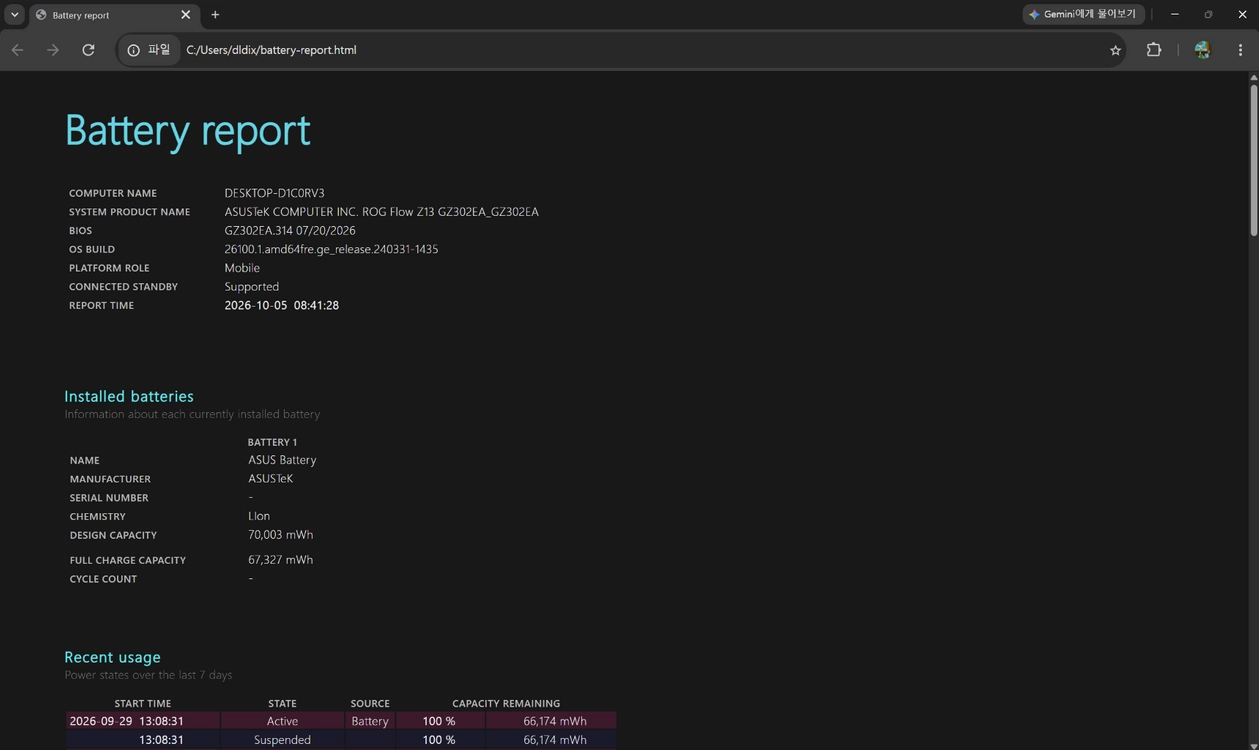Click the battery name ASUS Battery

282,460
